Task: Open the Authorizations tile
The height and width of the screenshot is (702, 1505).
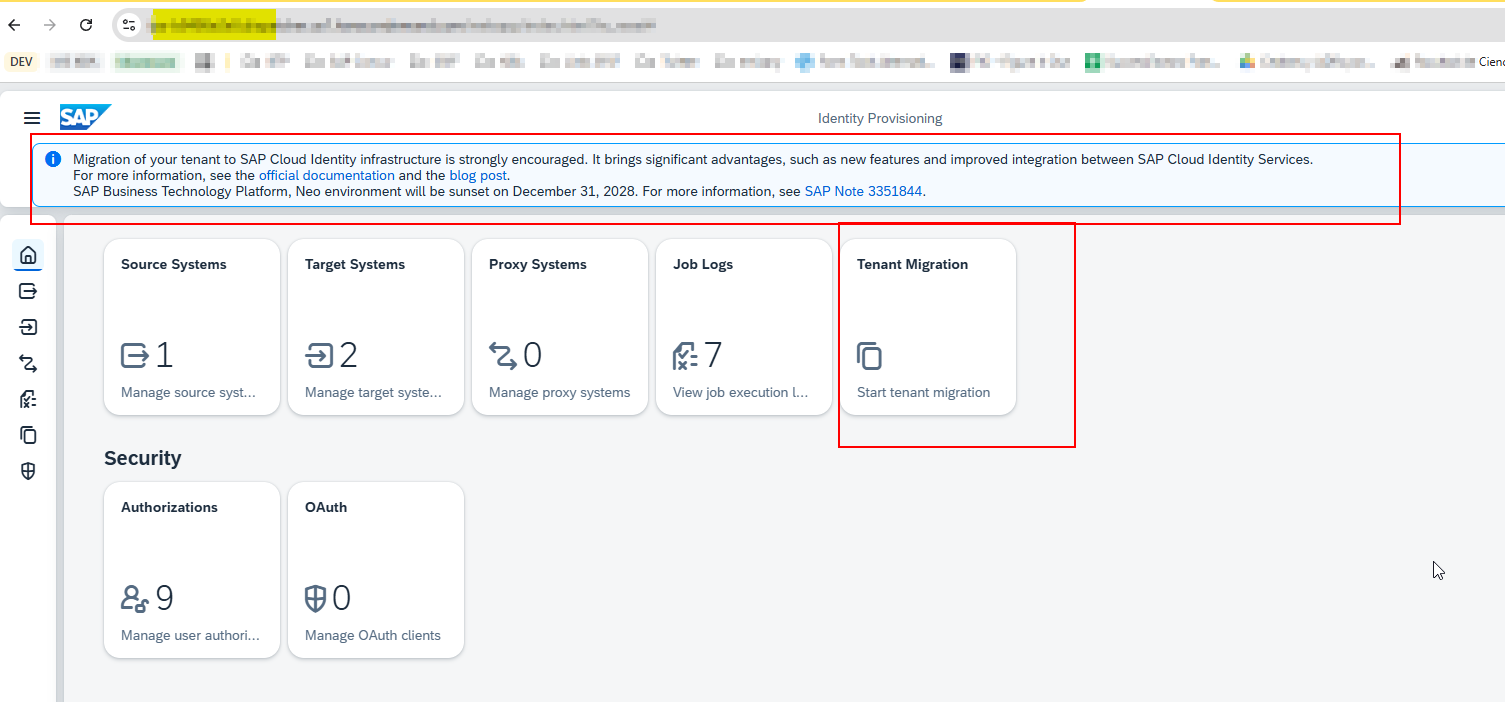Action: click(192, 570)
